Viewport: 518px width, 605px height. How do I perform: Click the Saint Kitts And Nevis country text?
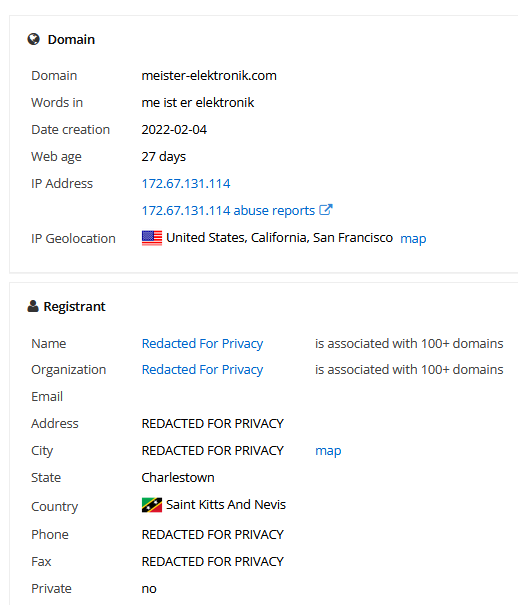(x=226, y=505)
